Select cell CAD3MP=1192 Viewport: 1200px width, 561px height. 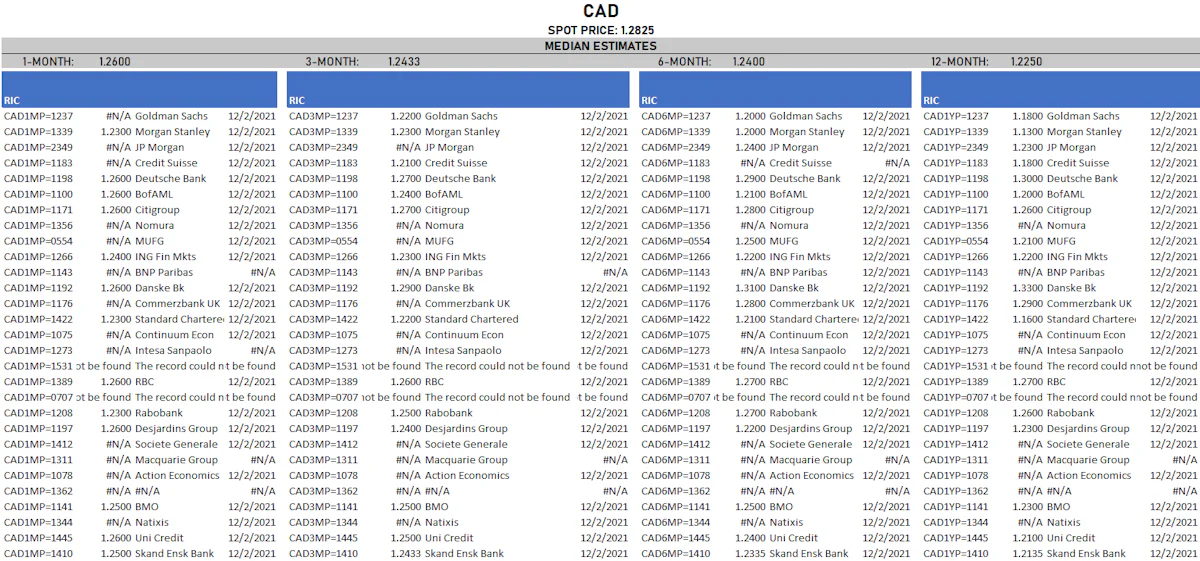click(324, 288)
